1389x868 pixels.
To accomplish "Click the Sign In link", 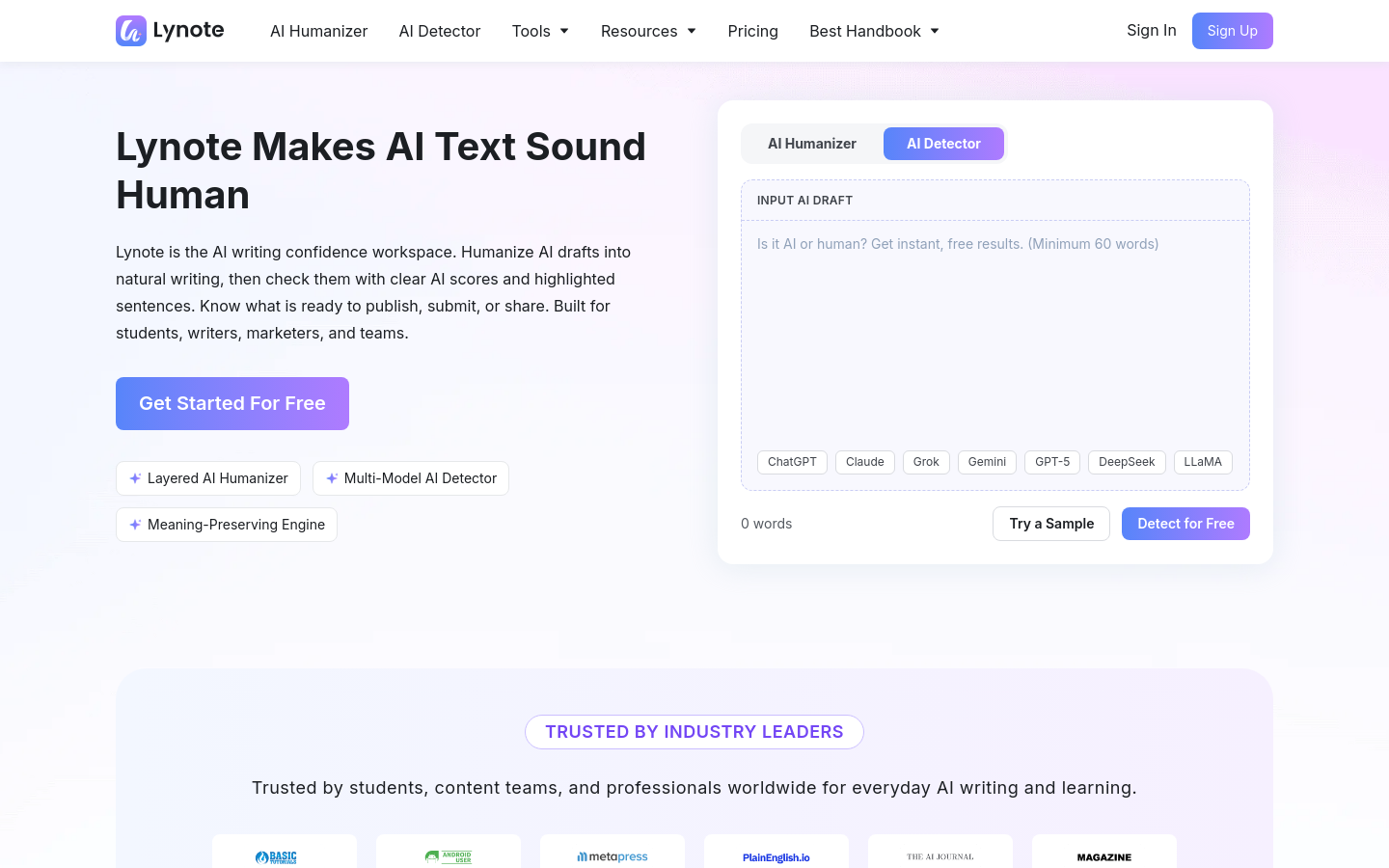I will (1152, 30).
